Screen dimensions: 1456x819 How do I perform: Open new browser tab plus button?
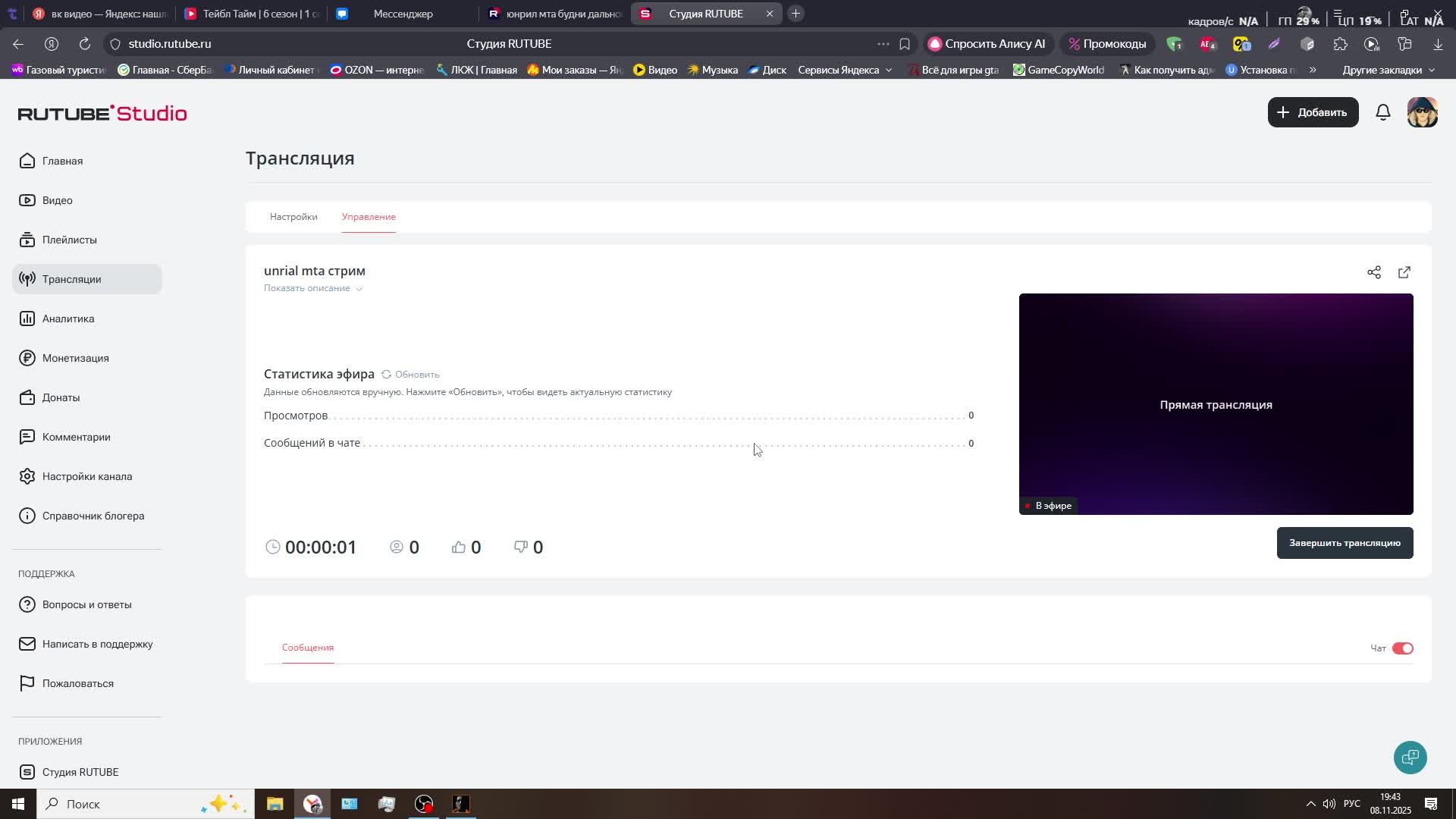pyautogui.click(x=795, y=14)
